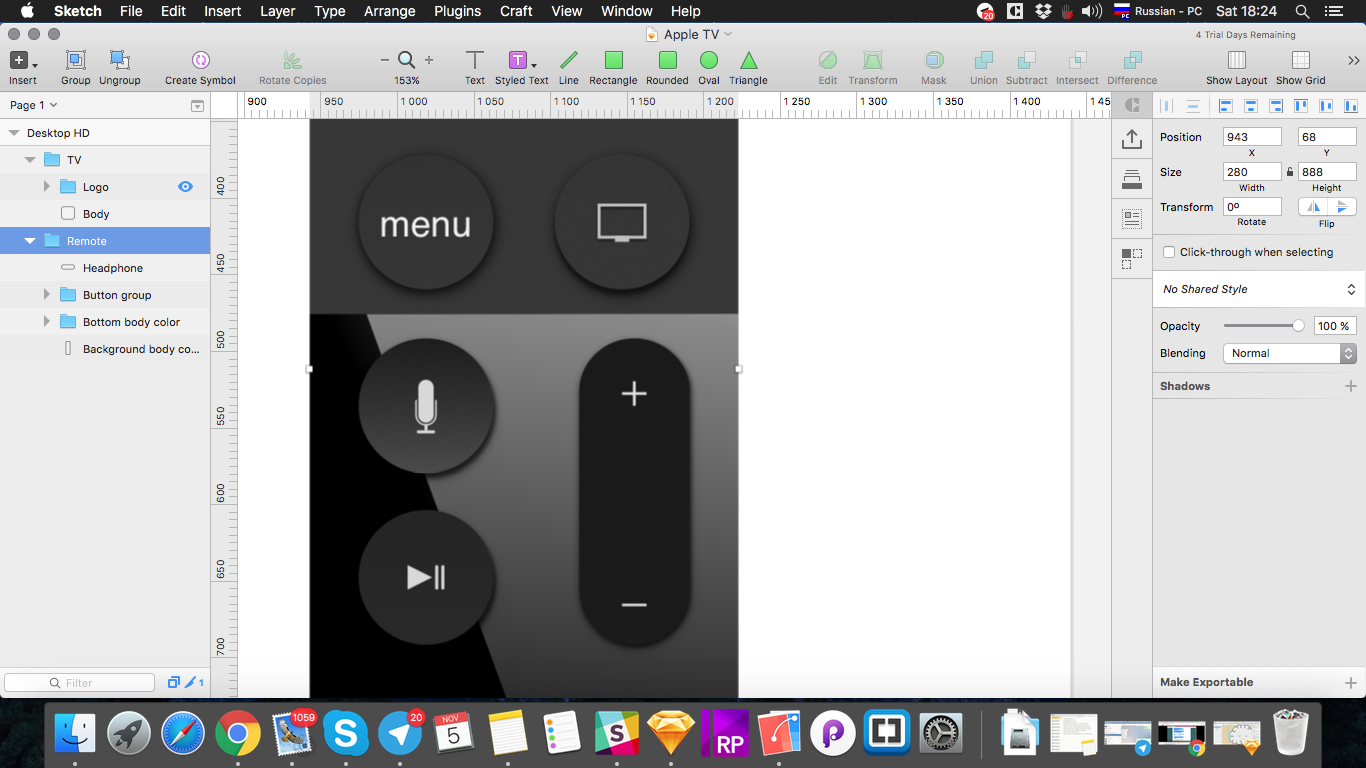
Task: Zoom in with the plus icon
Action: (429, 60)
